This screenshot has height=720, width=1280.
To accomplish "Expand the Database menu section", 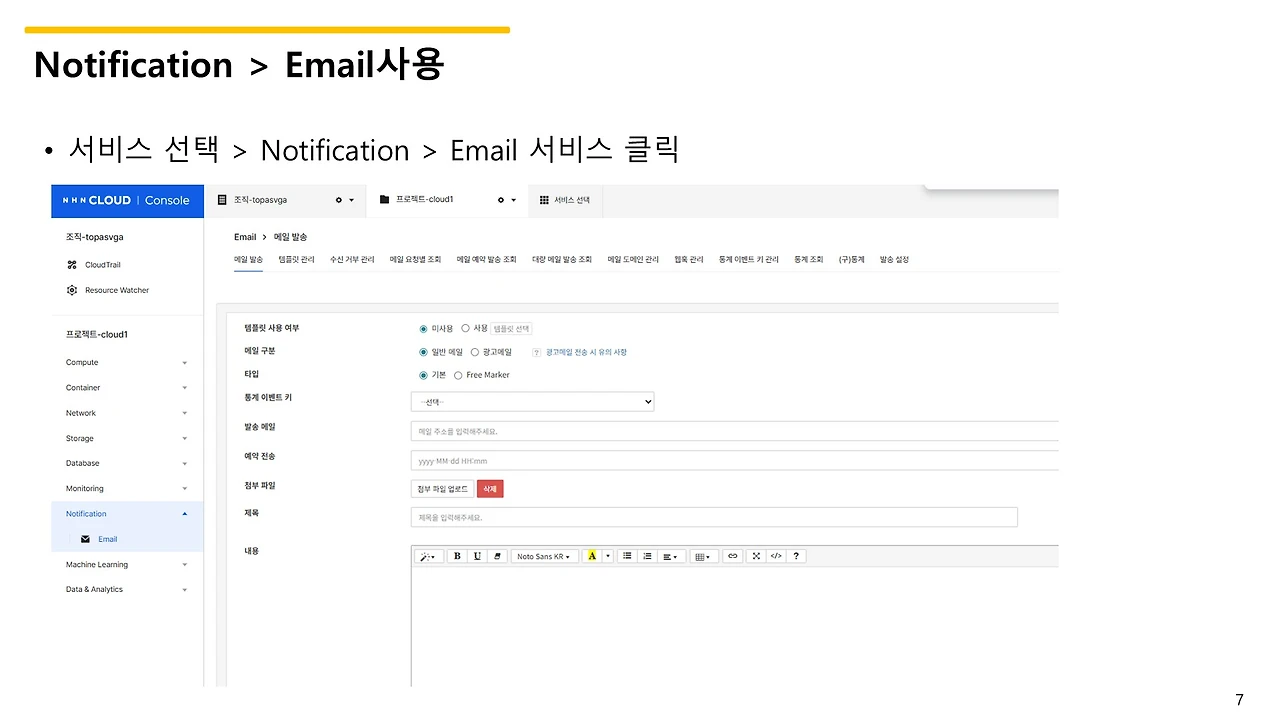I will tap(127, 463).
